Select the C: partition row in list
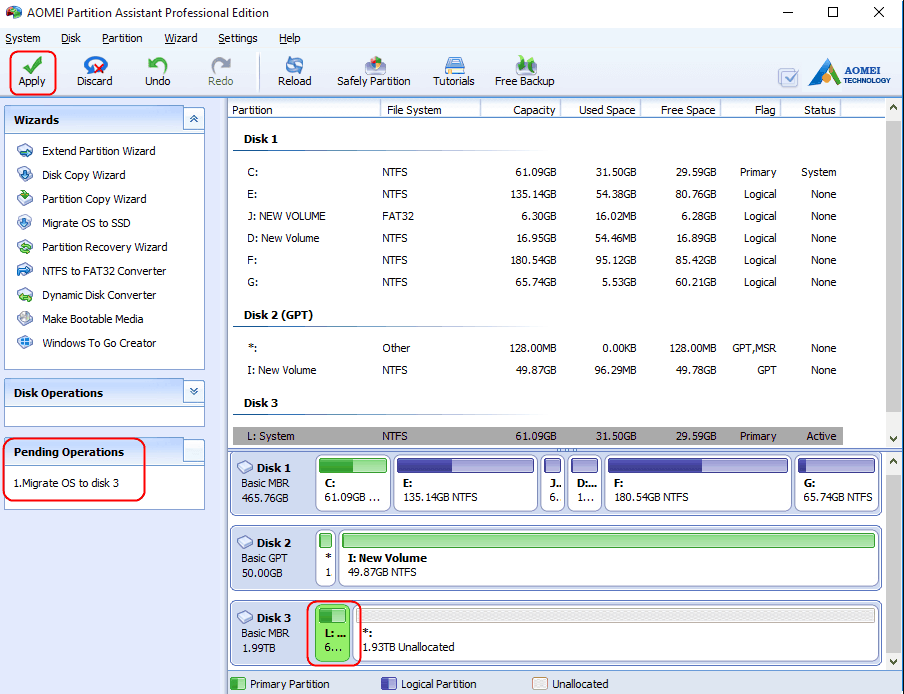904x694 pixels. pos(538,172)
